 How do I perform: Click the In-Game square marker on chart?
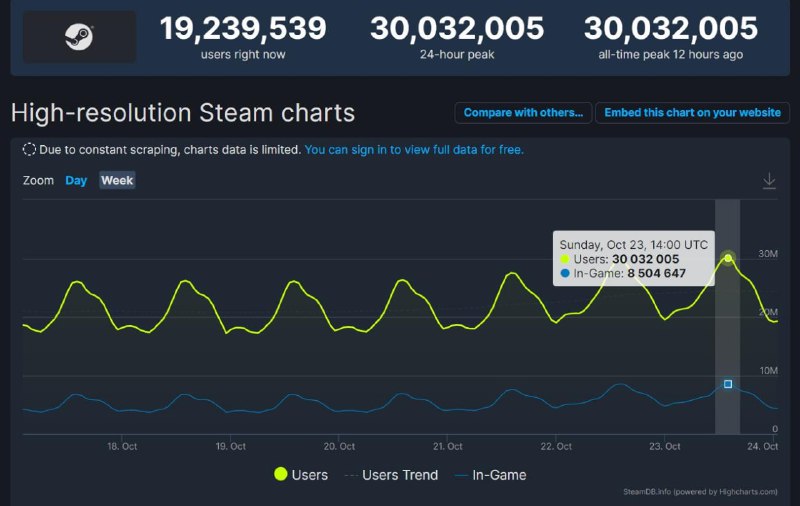pyautogui.click(x=728, y=384)
